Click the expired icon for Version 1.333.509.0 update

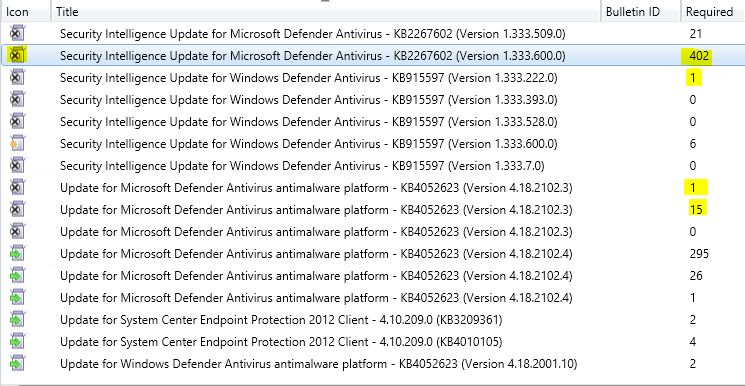pos(17,33)
